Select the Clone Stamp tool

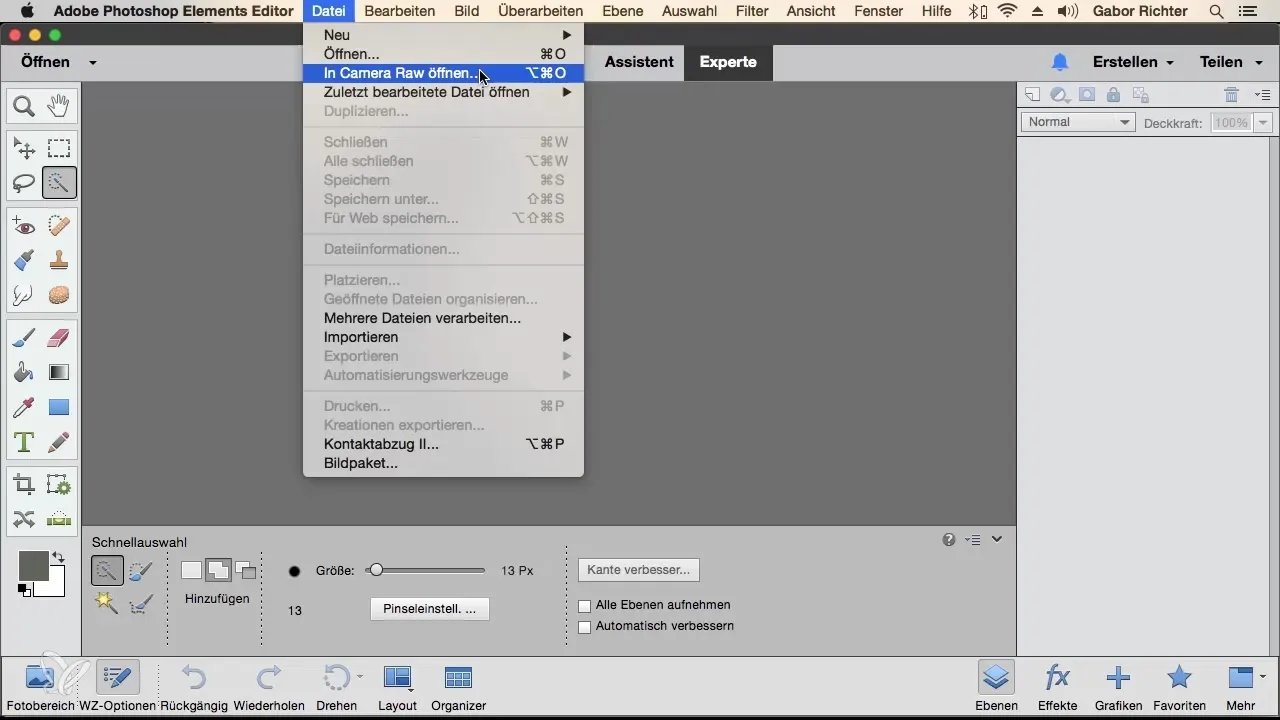59,261
